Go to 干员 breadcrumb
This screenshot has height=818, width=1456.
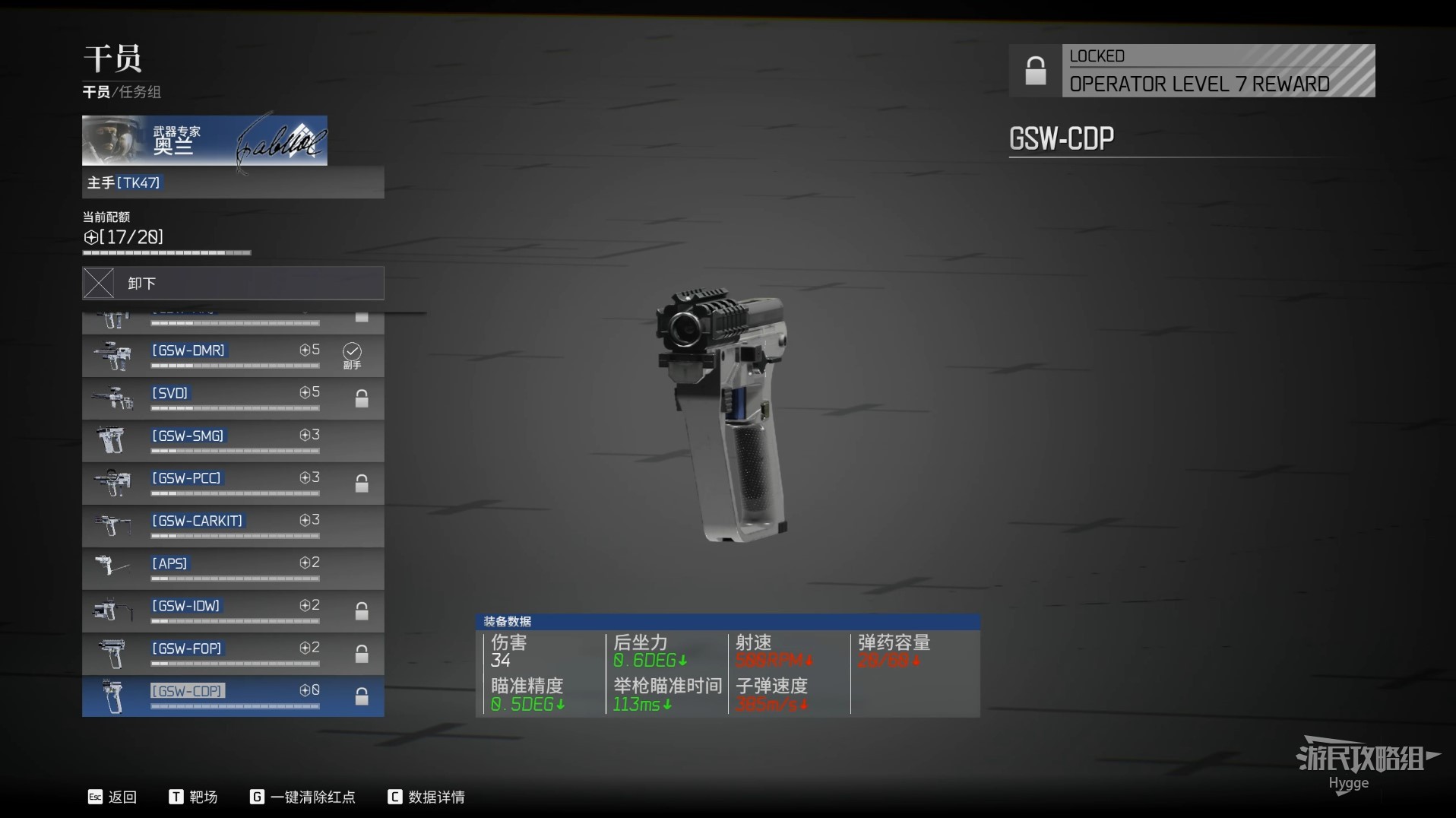point(96,92)
